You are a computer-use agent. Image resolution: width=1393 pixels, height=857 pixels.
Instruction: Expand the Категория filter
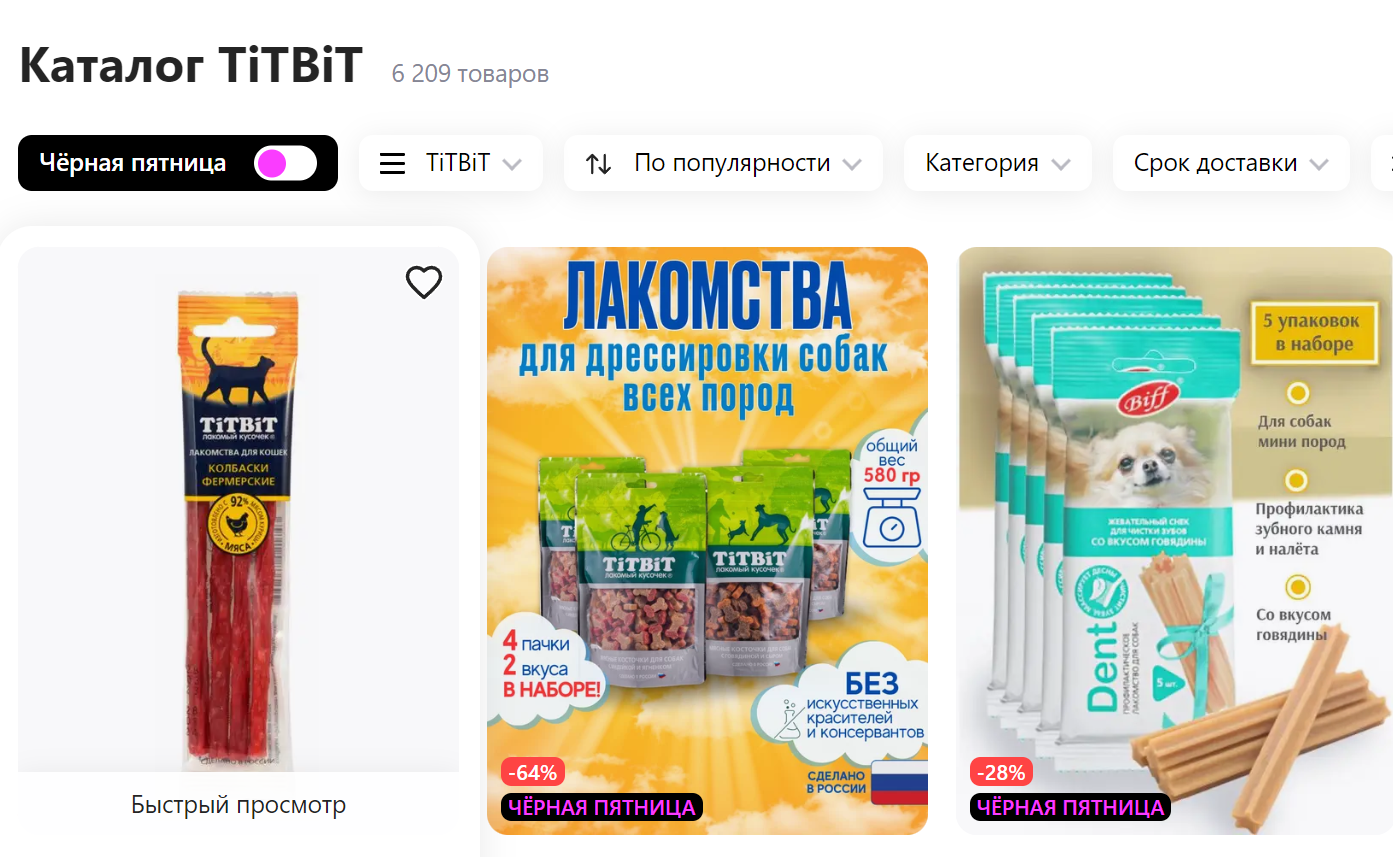[x=997, y=163]
